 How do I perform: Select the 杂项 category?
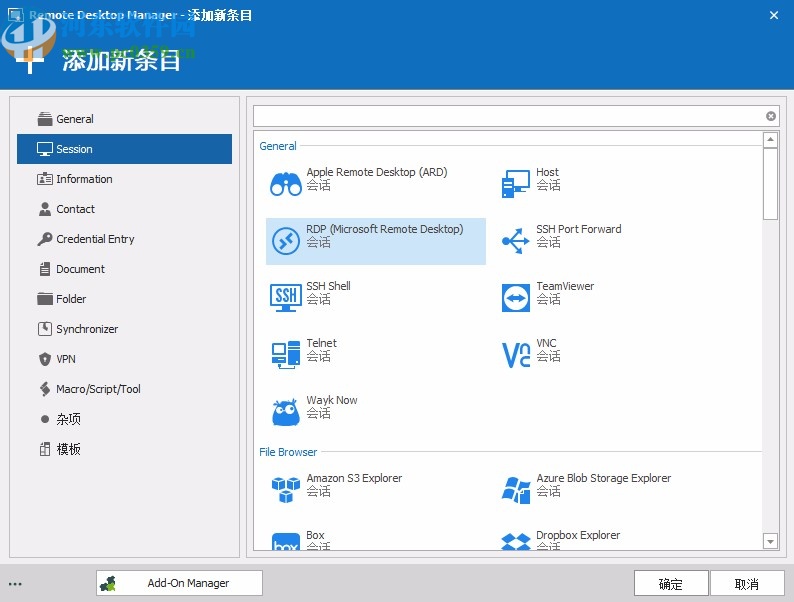pos(124,419)
